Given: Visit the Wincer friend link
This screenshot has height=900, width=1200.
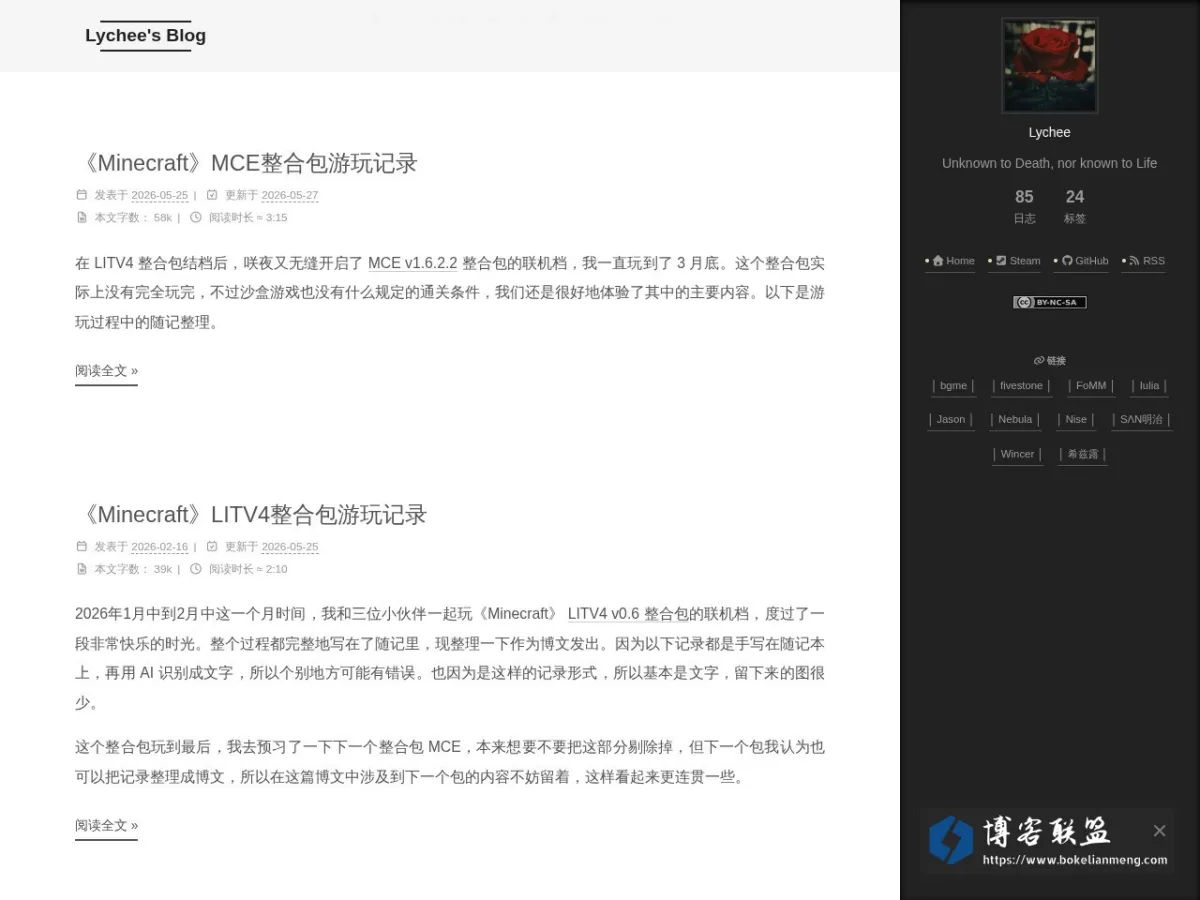Looking at the screenshot, I should point(1017,454).
